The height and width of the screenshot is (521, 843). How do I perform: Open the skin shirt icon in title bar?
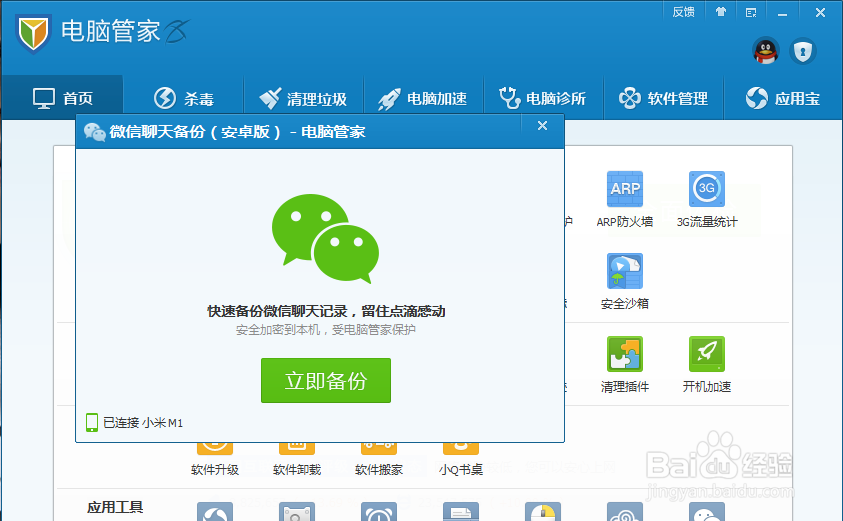point(721,12)
